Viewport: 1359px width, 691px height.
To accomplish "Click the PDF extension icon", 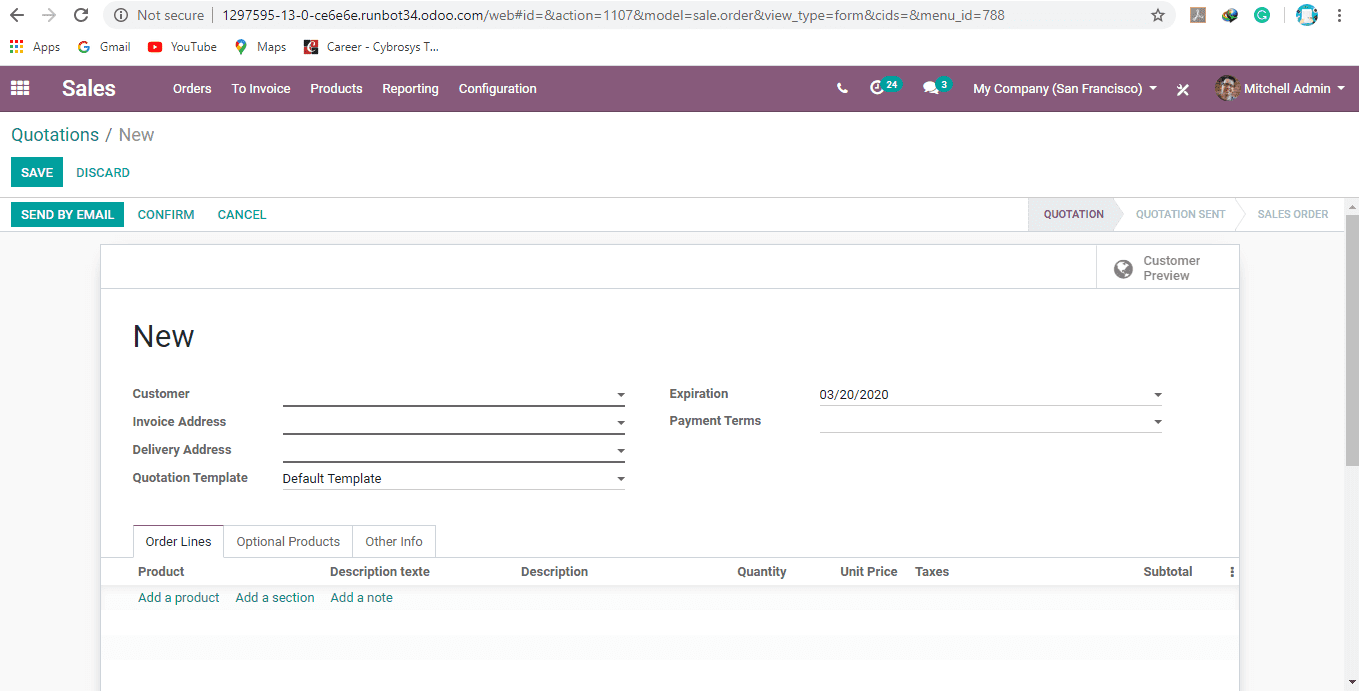I will (1197, 15).
